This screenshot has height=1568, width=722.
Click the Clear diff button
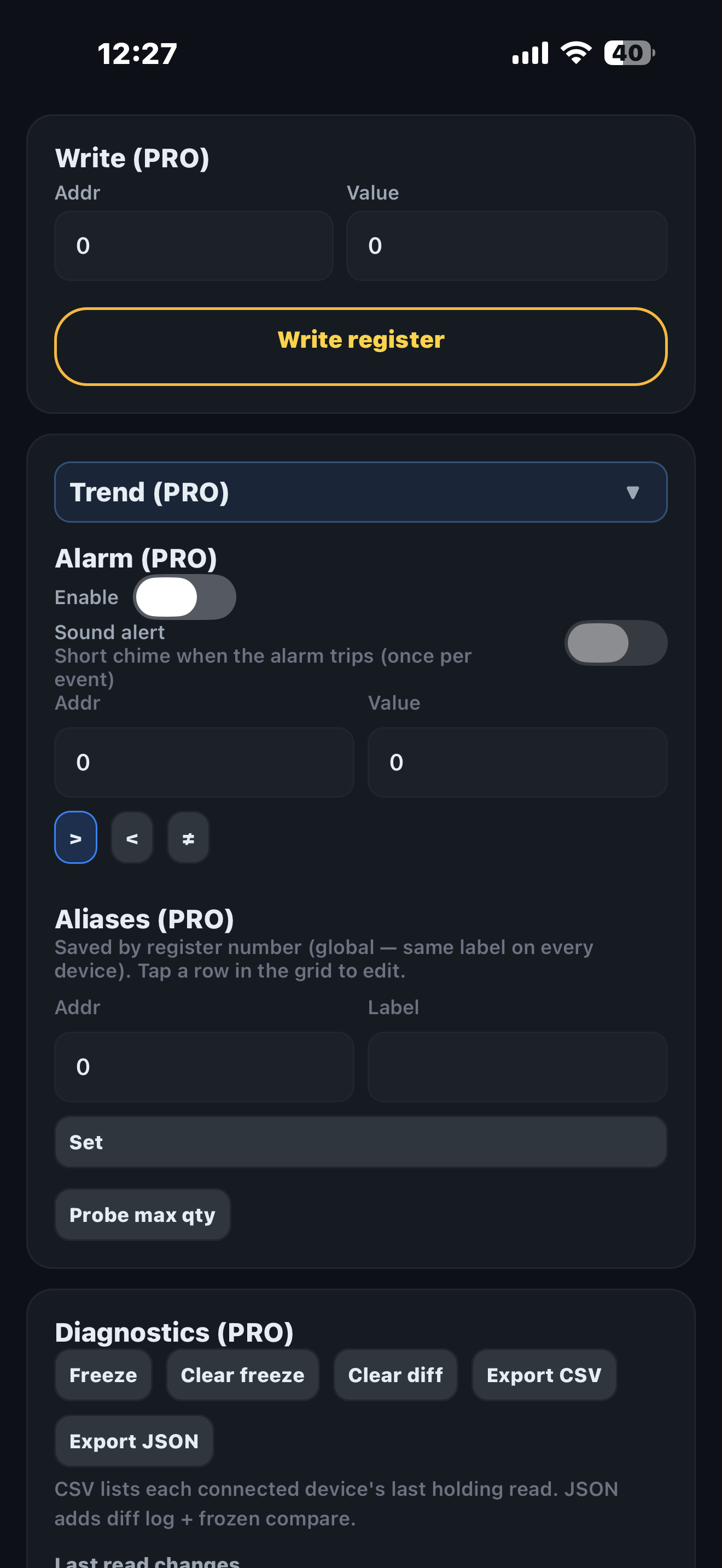(395, 1374)
